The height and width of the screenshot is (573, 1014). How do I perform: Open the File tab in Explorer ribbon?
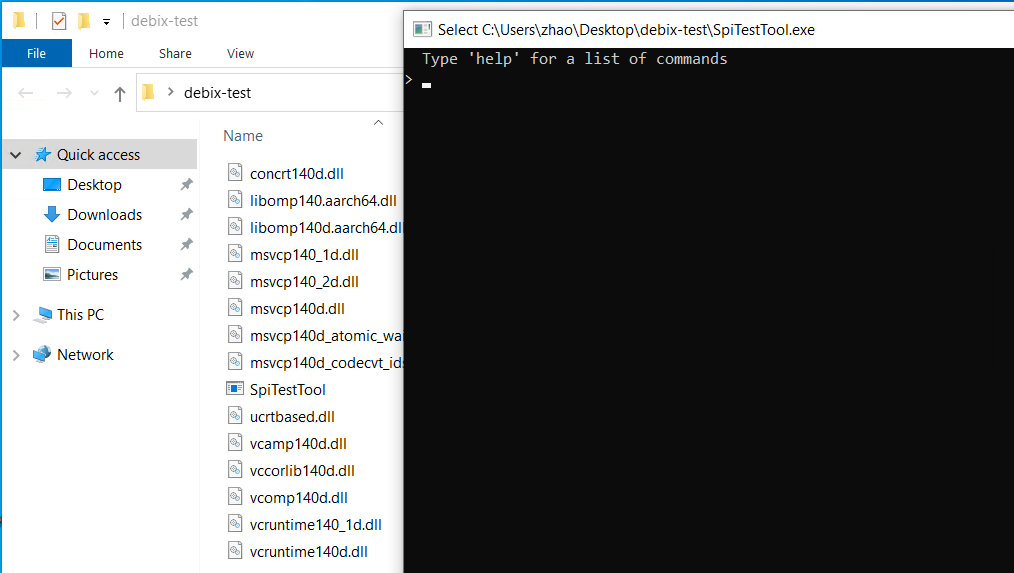pyautogui.click(x=36, y=53)
